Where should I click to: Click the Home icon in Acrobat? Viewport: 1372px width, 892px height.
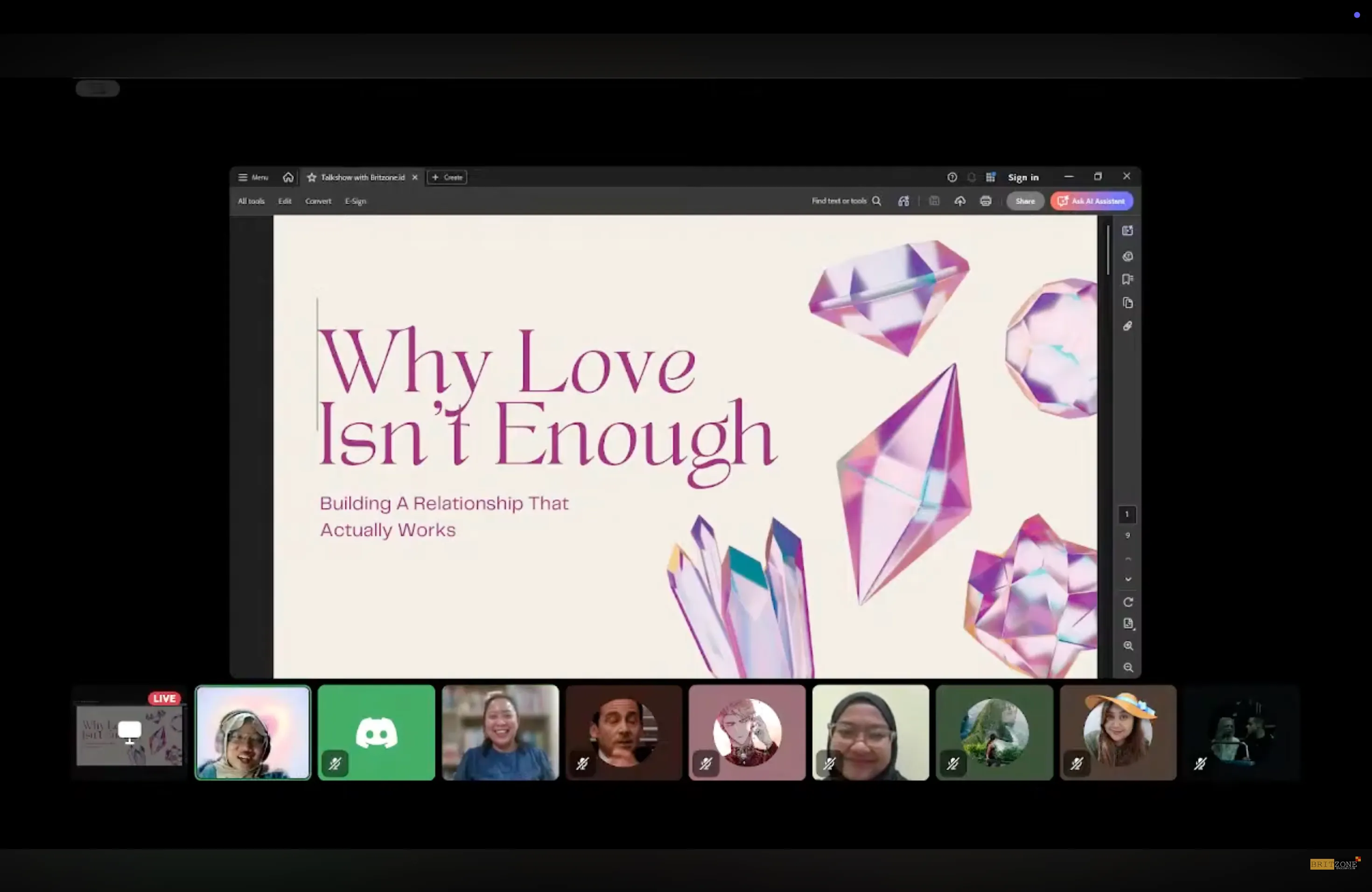point(288,177)
